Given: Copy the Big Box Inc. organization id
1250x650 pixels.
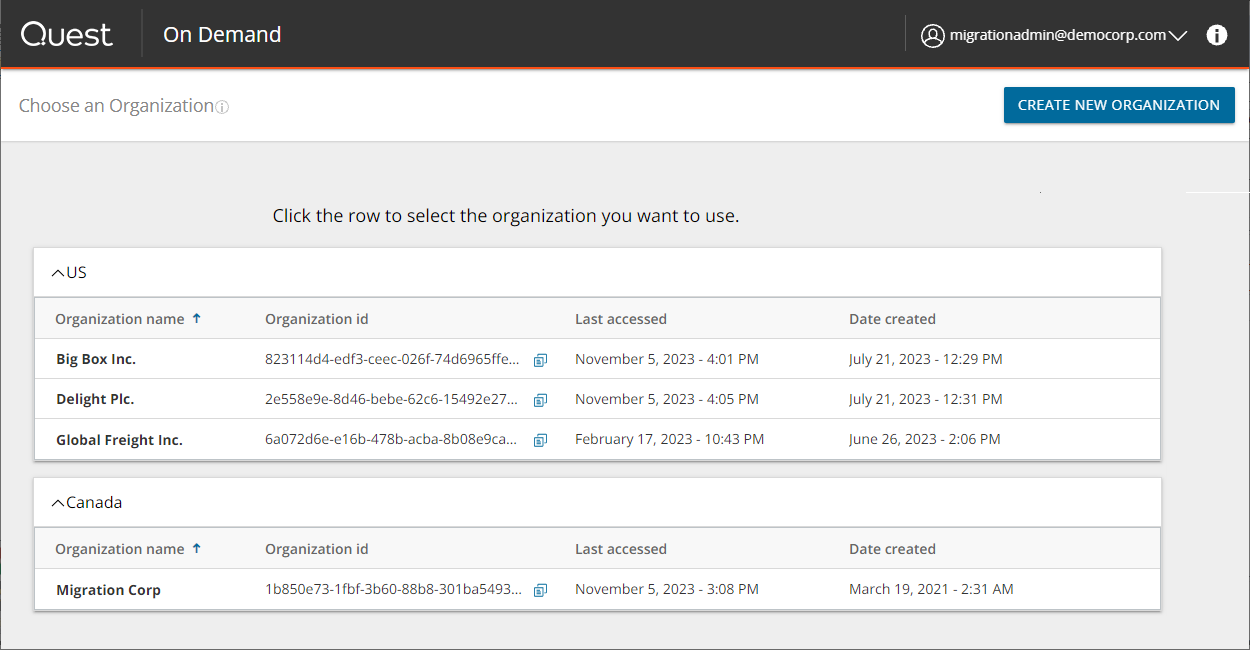Looking at the screenshot, I should (x=540, y=360).
